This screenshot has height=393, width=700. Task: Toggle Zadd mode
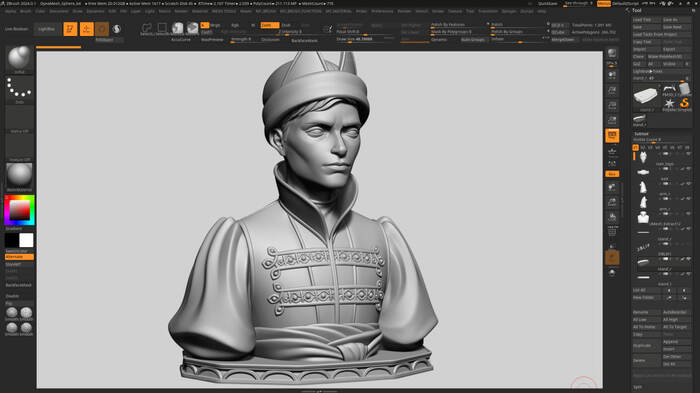[x=269, y=25]
